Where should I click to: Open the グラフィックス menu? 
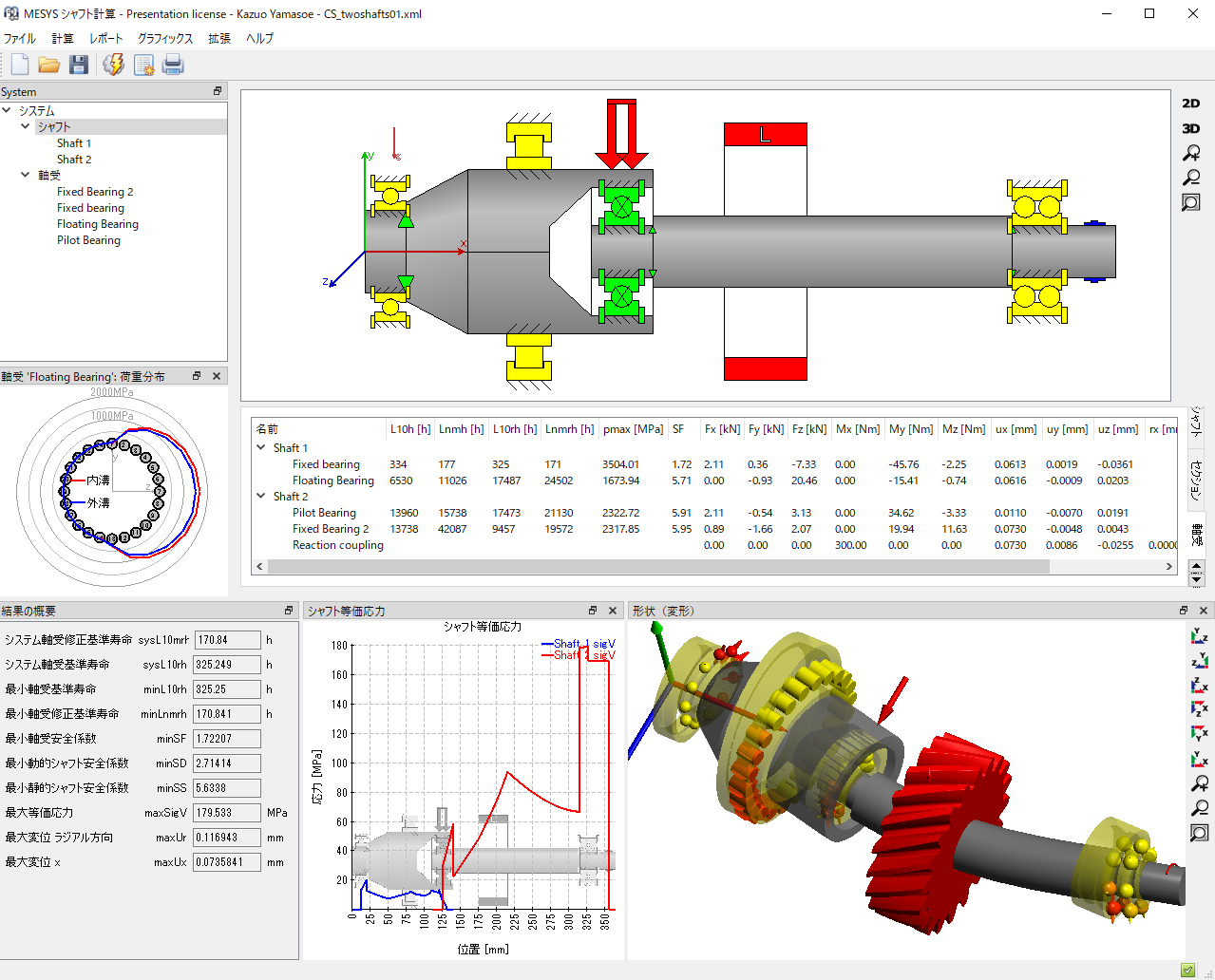coord(164,39)
